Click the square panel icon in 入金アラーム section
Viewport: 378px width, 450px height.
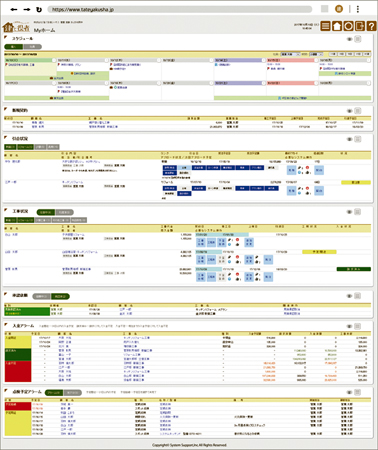pos(358,326)
